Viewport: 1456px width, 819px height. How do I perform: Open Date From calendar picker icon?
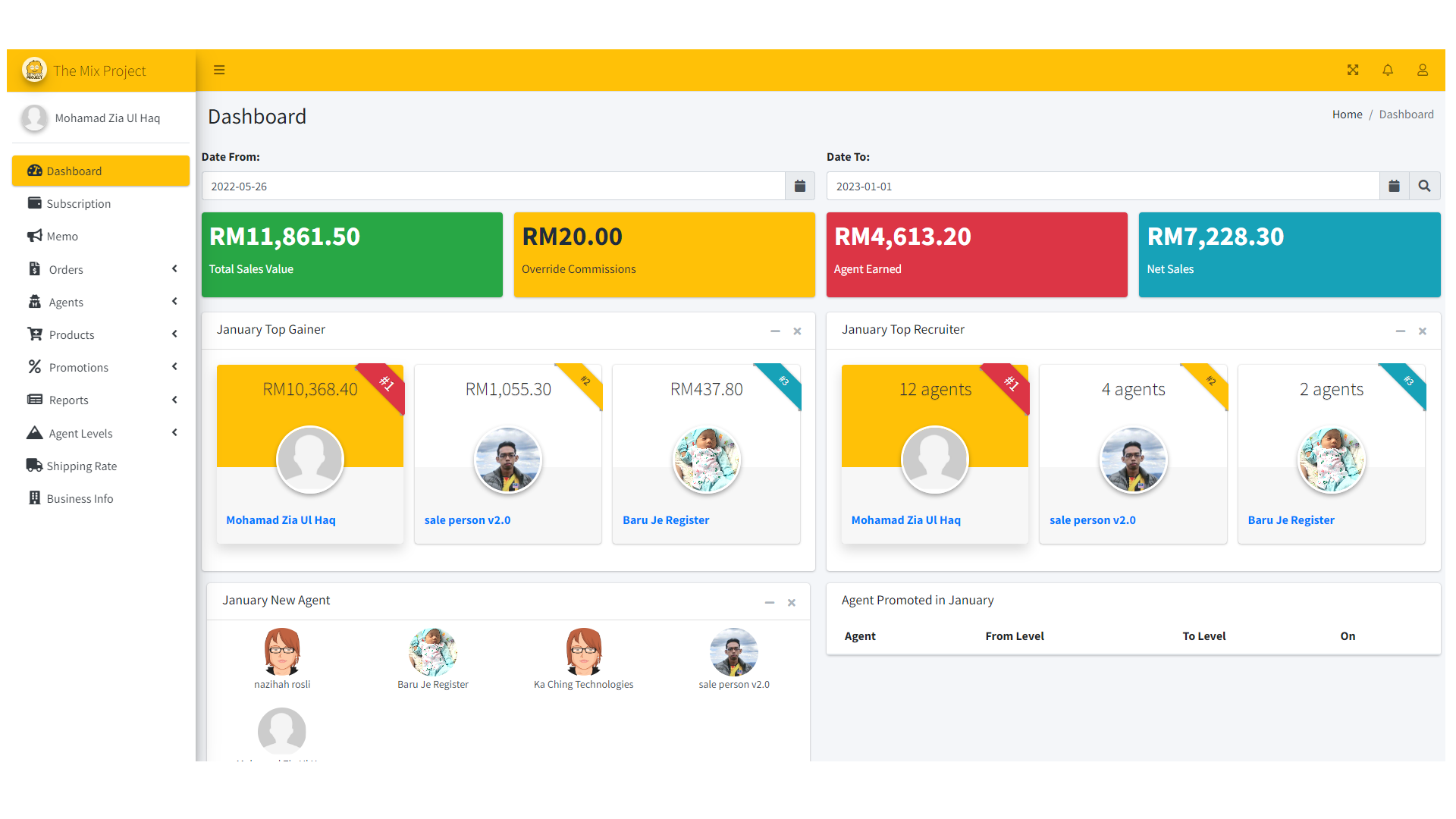click(799, 187)
